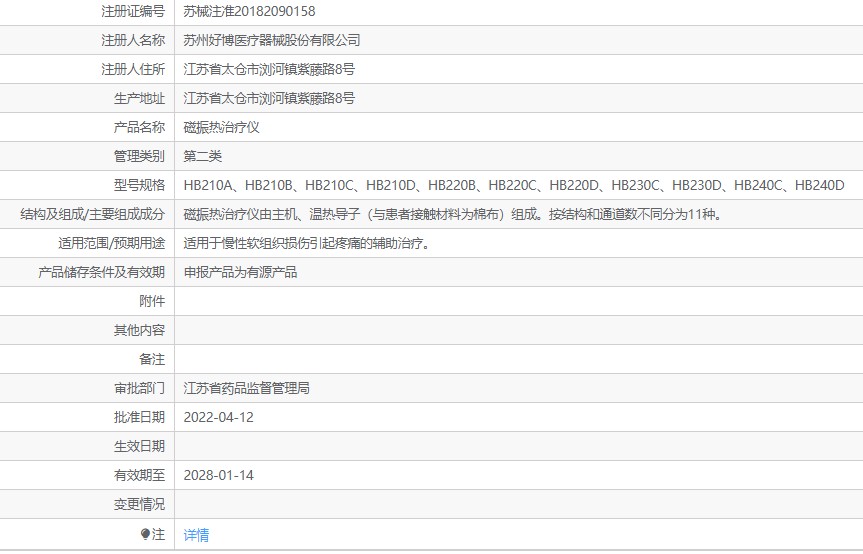863x554 pixels.
Task: Click the 产品名称 label
Action: point(139,128)
